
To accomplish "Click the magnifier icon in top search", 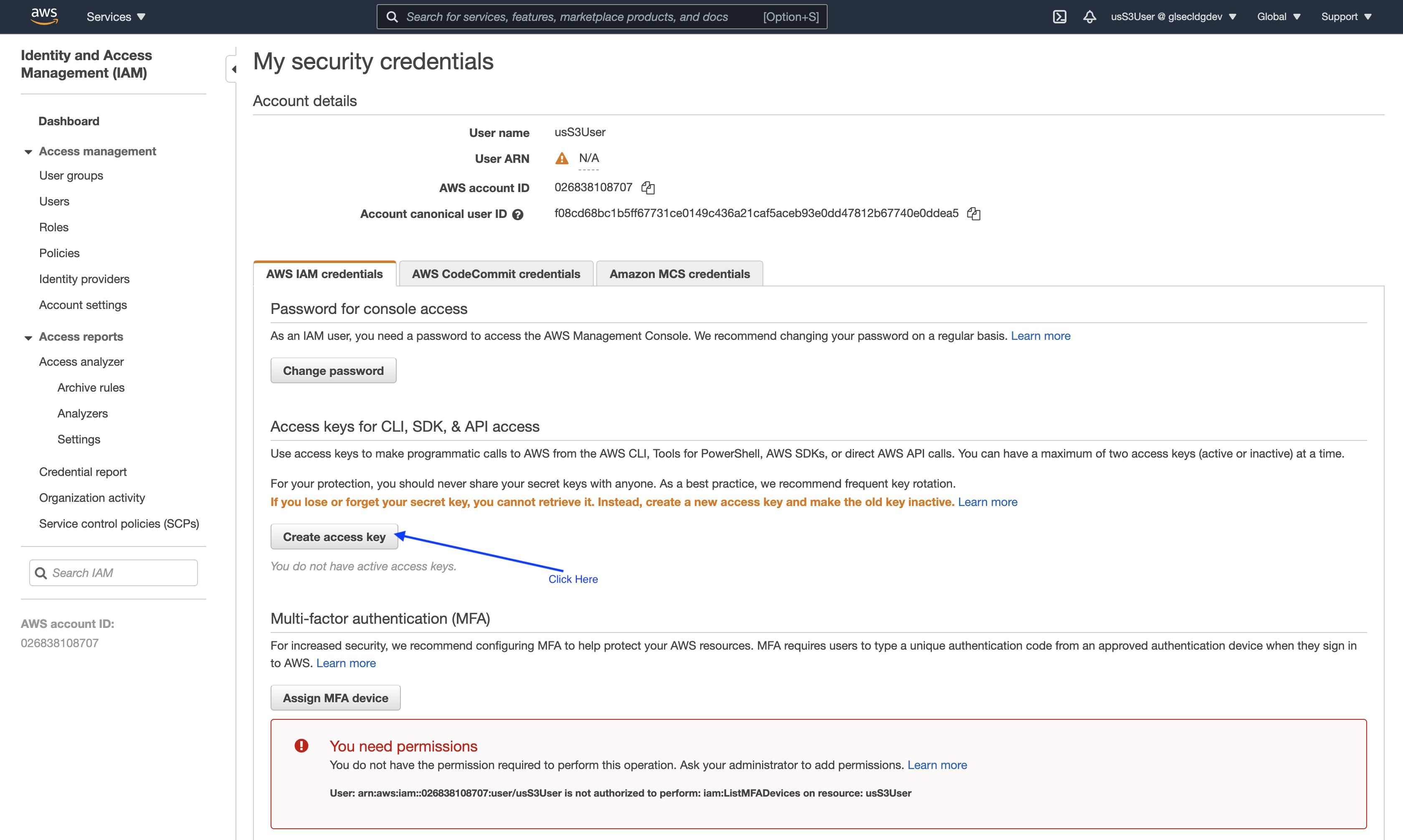I will [x=392, y=17].
